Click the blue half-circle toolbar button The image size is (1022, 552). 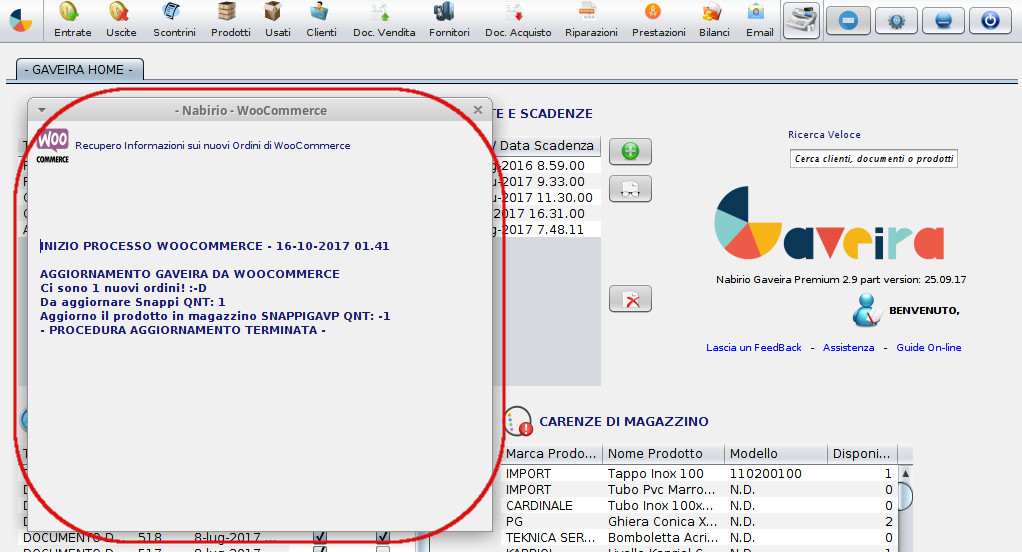943,21
